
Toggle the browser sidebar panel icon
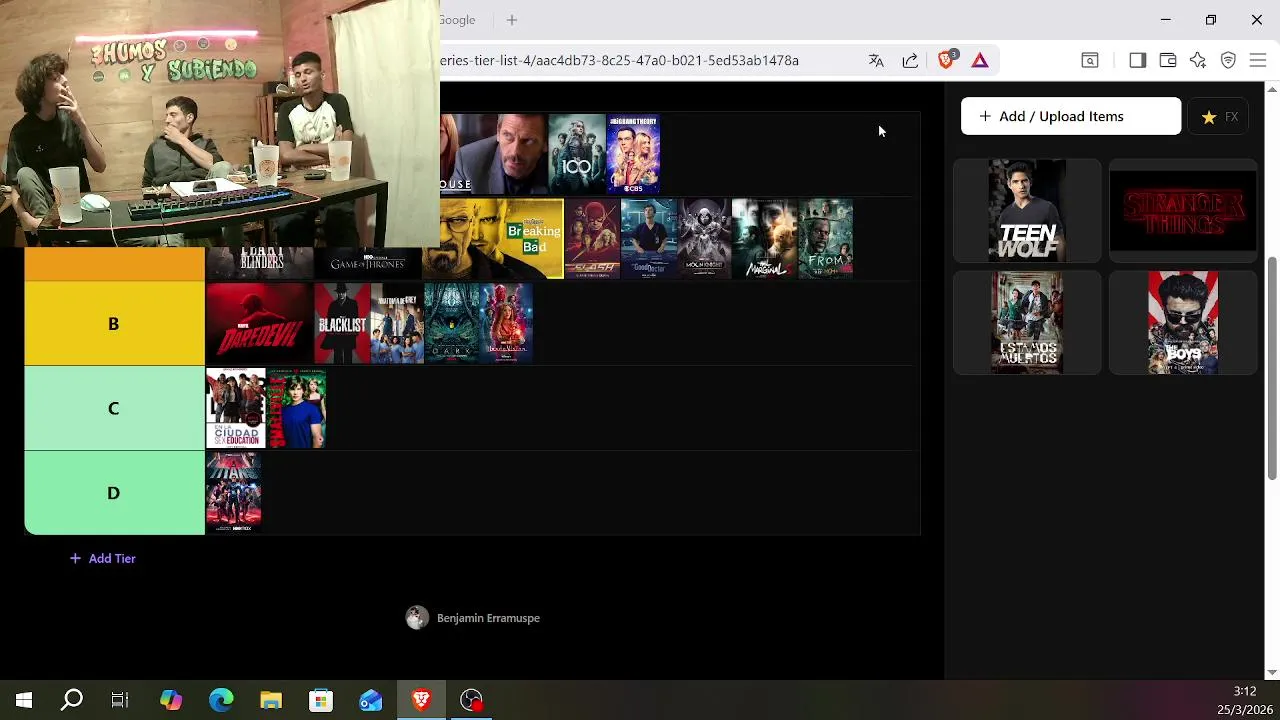tap(1137, 60)
